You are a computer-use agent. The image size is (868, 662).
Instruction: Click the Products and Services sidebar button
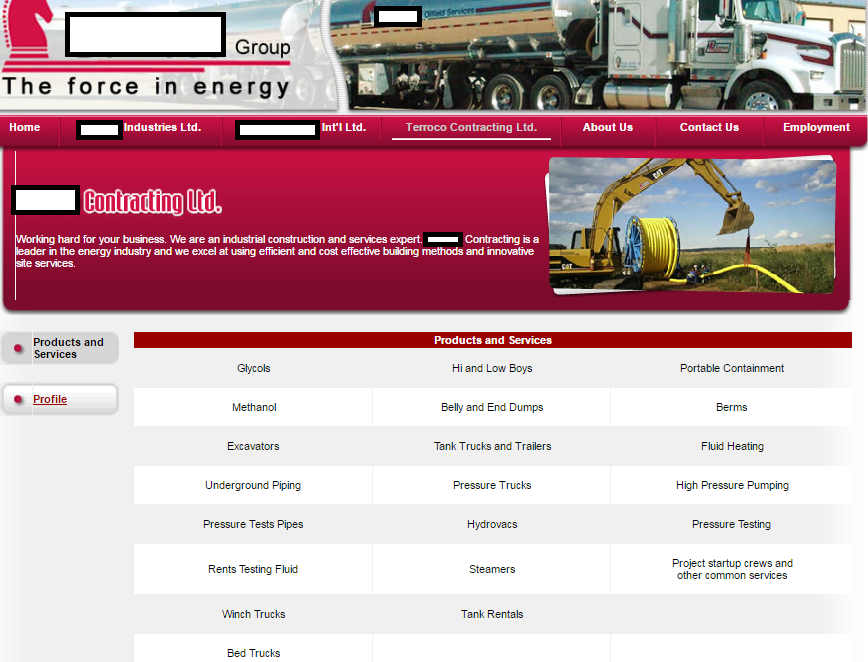pyautogui.click(x=60, y=348)
